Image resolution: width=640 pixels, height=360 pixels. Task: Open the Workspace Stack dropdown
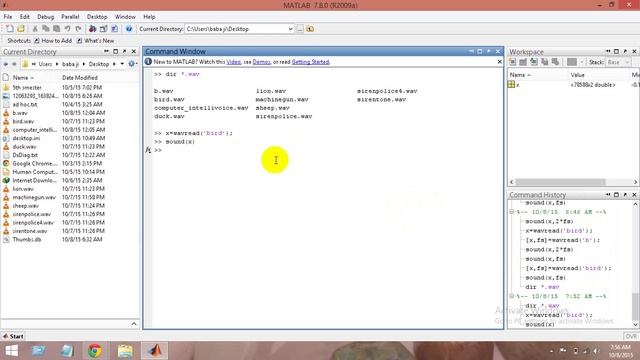pyautogui.click(x=618, y=62)
